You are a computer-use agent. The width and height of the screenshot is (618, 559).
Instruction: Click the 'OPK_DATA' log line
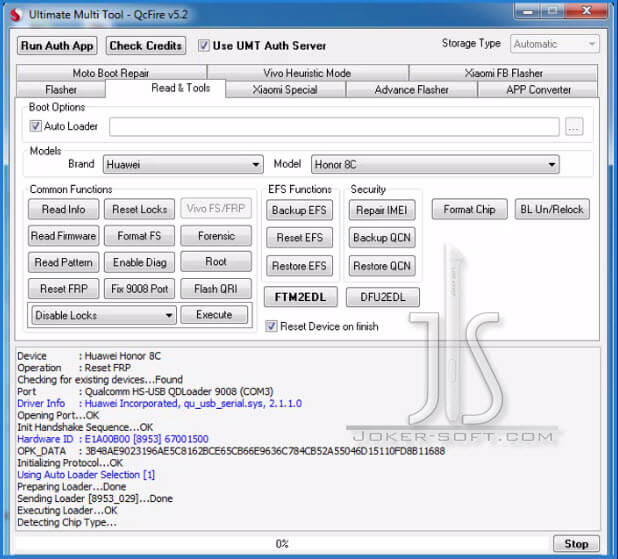231,451
